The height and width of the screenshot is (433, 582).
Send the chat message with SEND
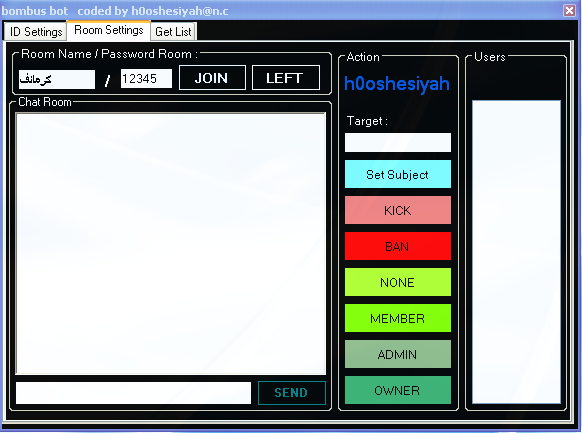(x=292, y=393)
